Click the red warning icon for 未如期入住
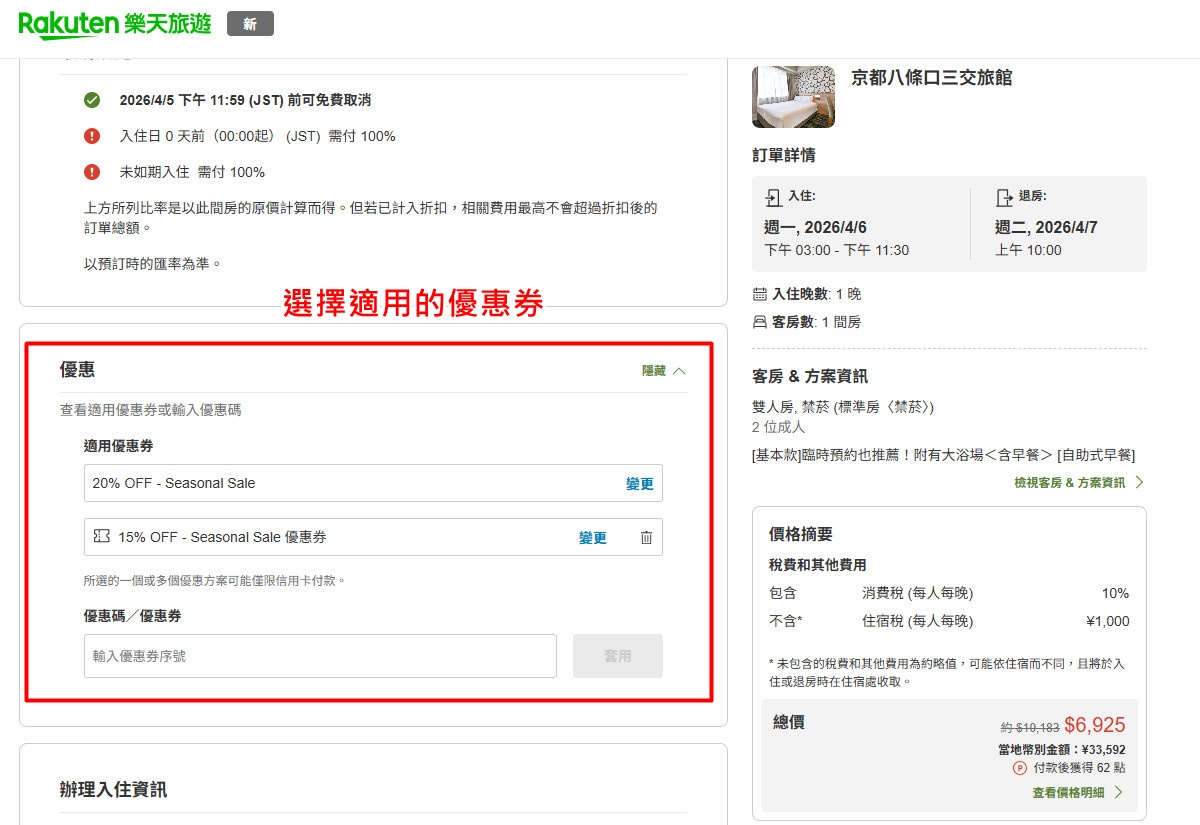Viewport: 1200px width, 825px height. (92, 172)
